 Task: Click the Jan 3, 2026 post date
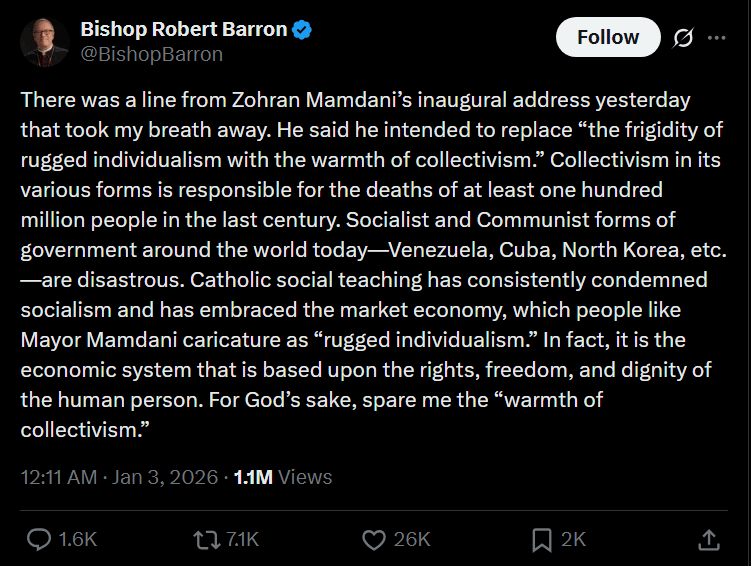tap(164, 477)
